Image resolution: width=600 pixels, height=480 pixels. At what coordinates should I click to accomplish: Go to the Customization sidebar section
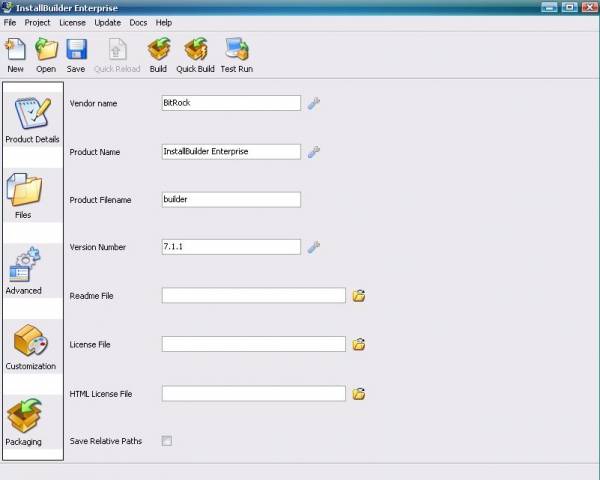tap(33, 346)
